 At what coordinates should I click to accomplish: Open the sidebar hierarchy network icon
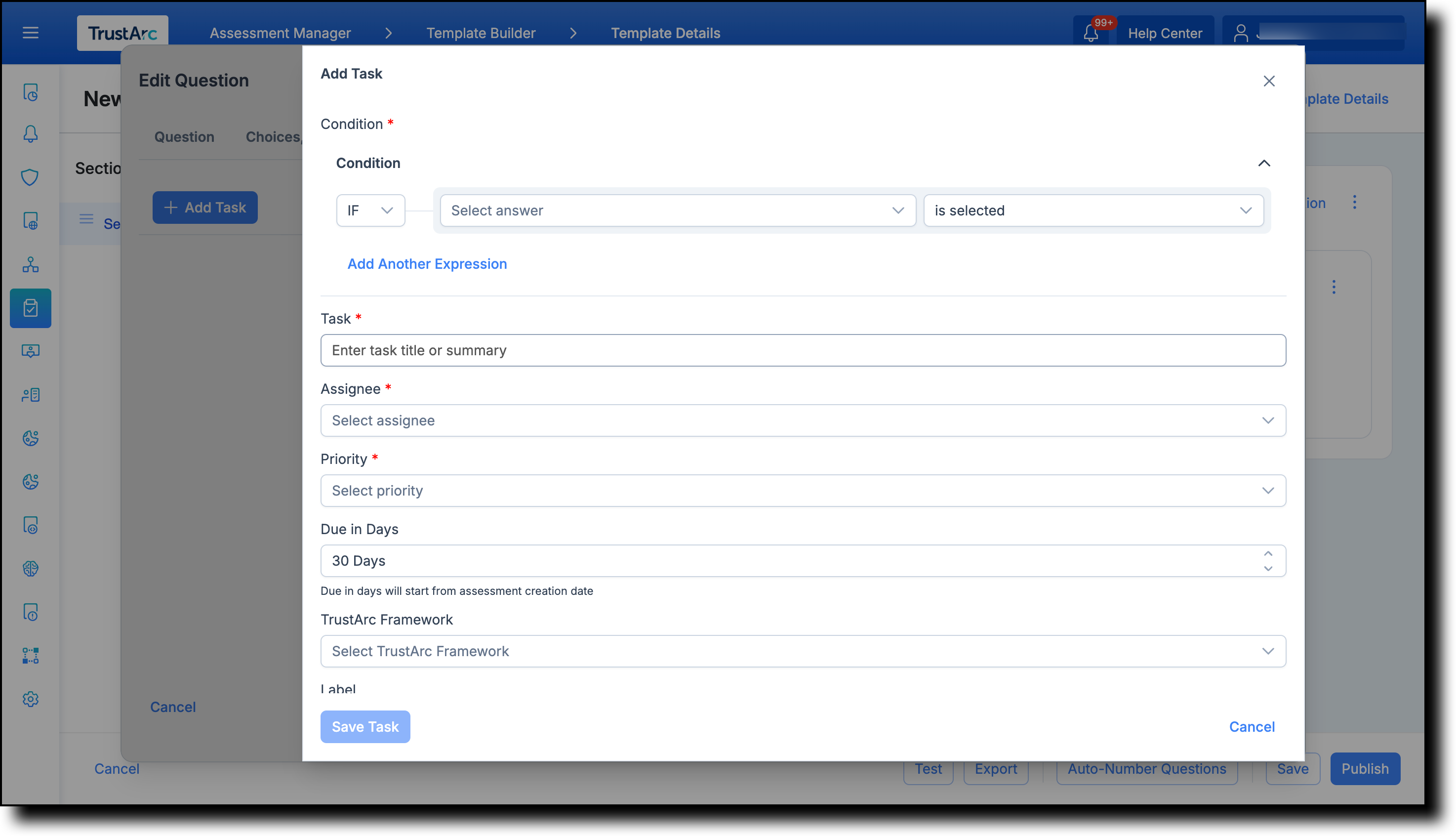[x=31, y=264]
